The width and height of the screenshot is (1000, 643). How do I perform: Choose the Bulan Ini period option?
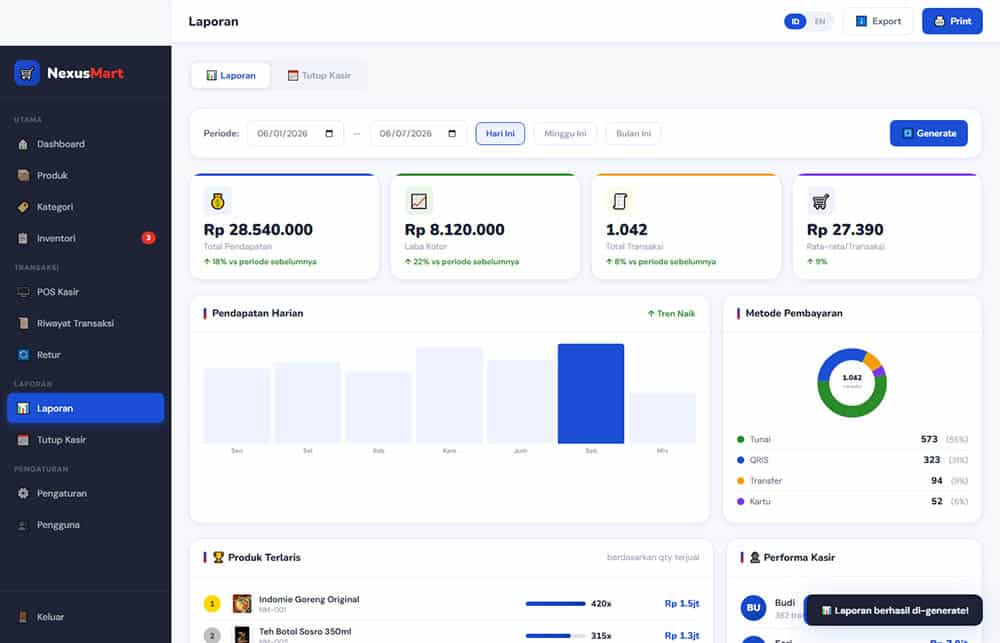click(x=633, y=133)
